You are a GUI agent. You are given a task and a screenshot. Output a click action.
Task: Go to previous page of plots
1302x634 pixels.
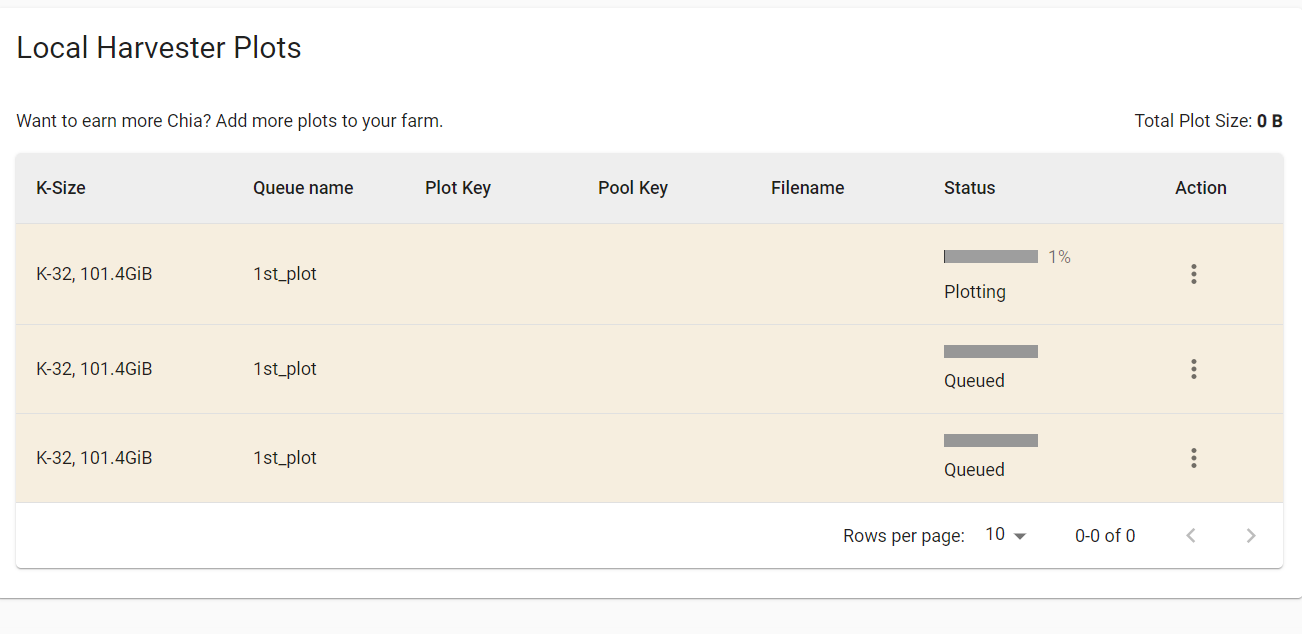1190,536
